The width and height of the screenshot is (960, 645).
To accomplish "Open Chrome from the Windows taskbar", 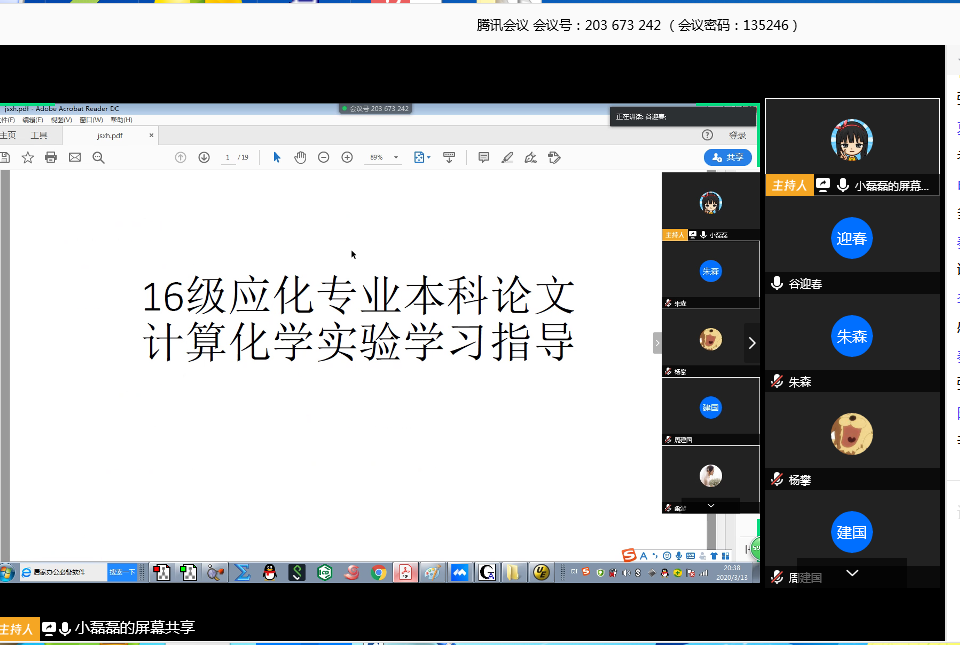I will coord(379,573).
